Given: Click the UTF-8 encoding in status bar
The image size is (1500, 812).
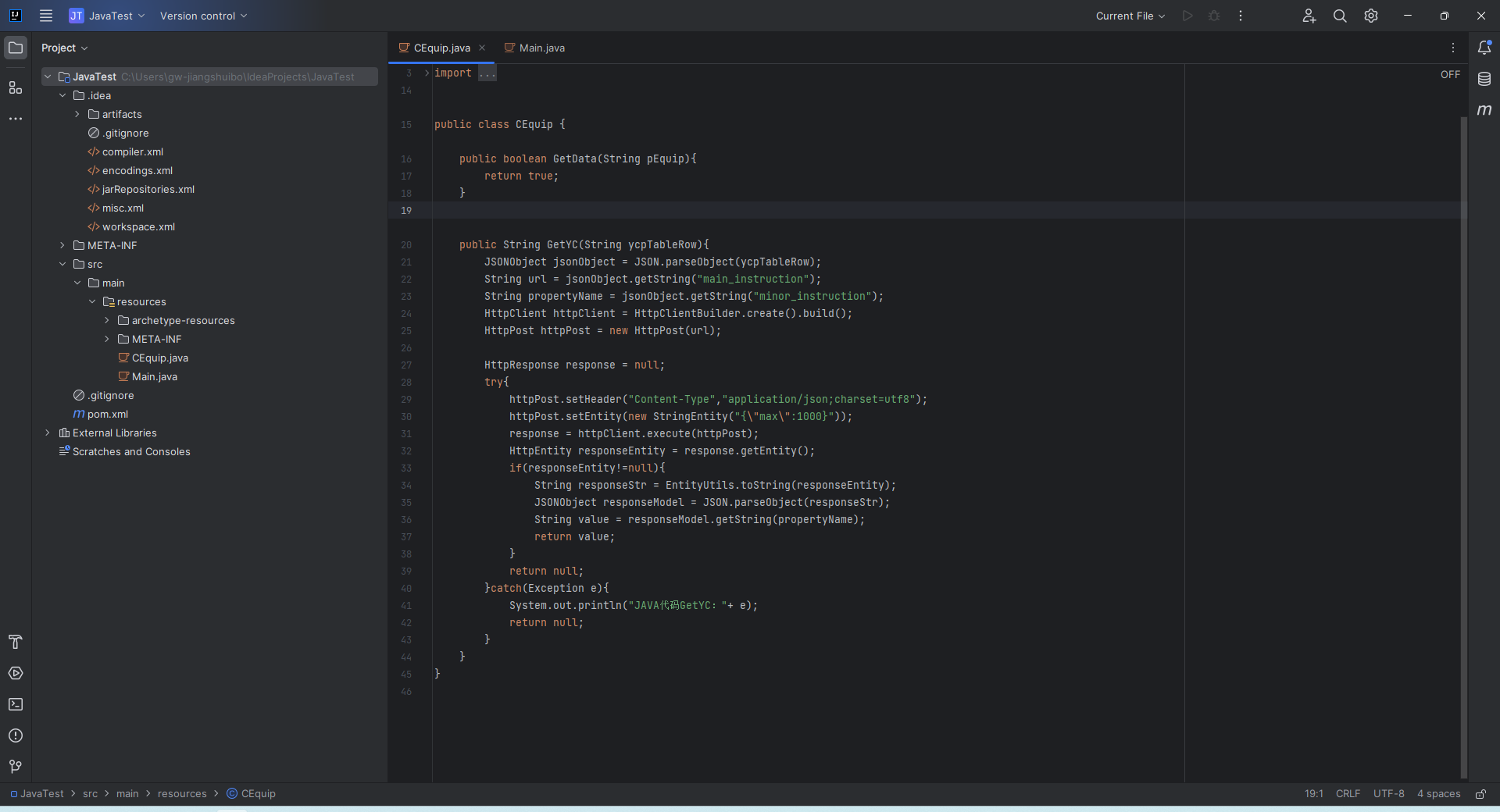Looking at the screenshot, I should 1388,793.
